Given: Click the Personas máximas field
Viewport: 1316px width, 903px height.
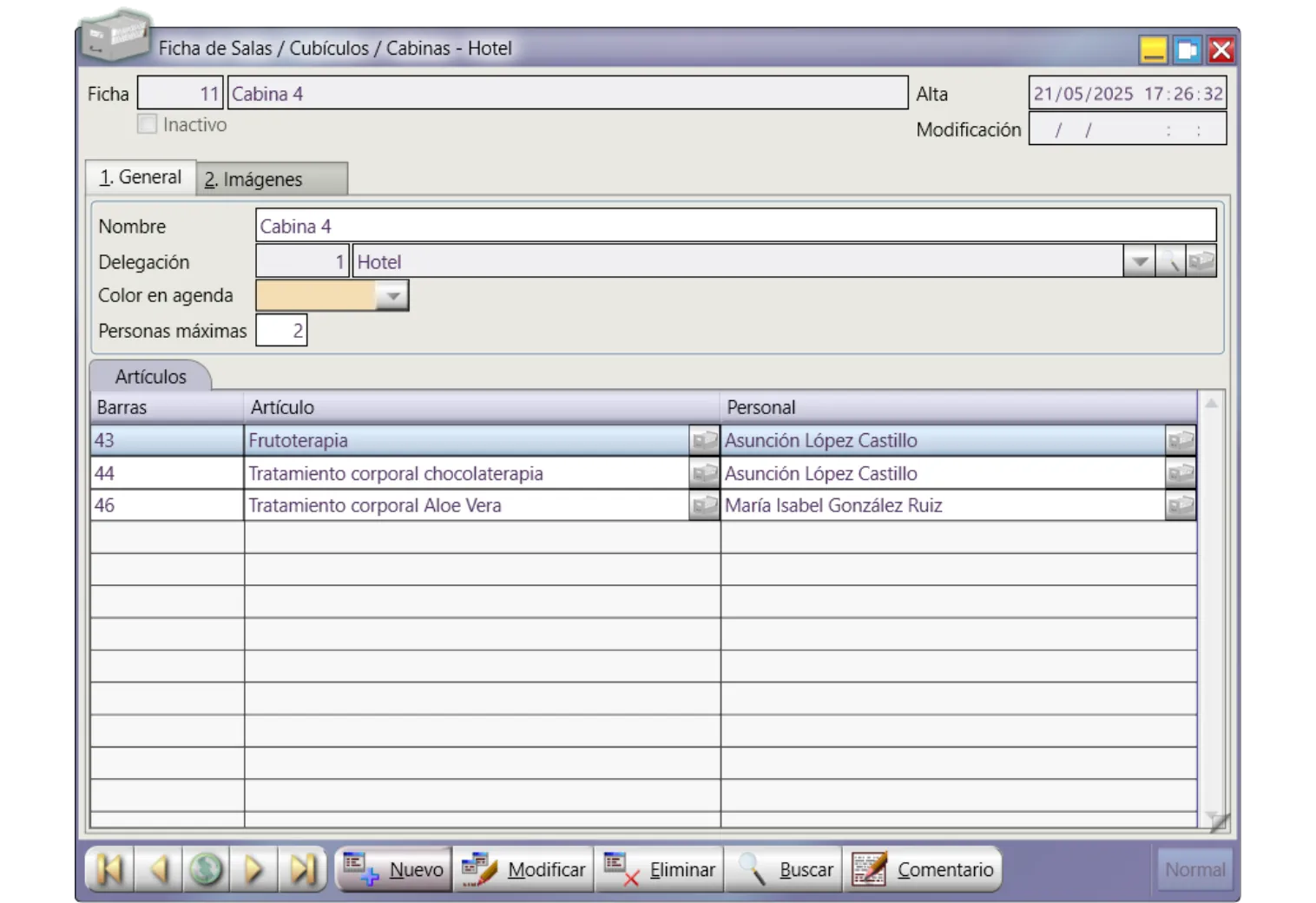Looking at the screenshot, I should [281, 331].
